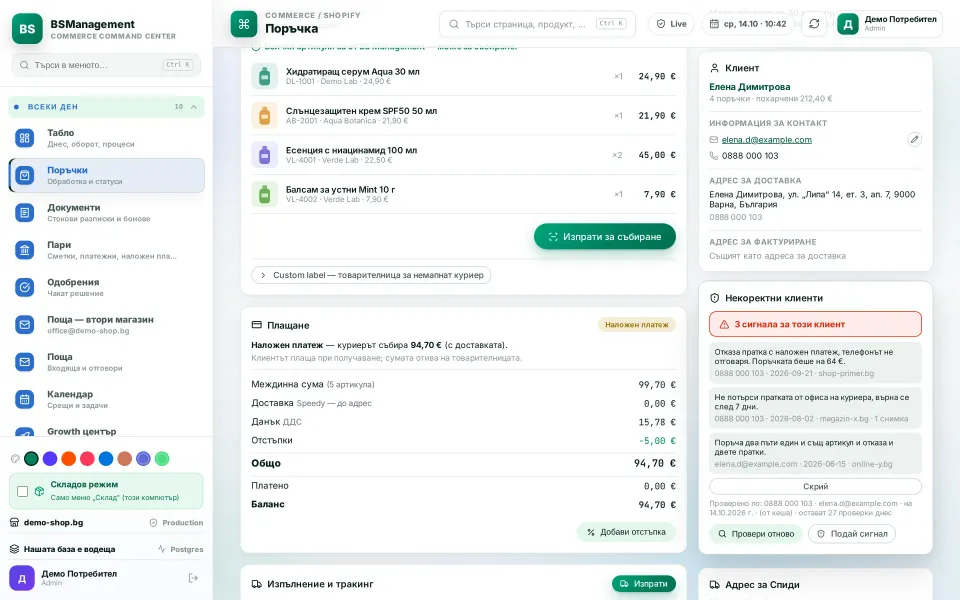Open the Growth център menu item
Image resolution: width=960 pixels, height=600 pixels.
click(107, 431)
